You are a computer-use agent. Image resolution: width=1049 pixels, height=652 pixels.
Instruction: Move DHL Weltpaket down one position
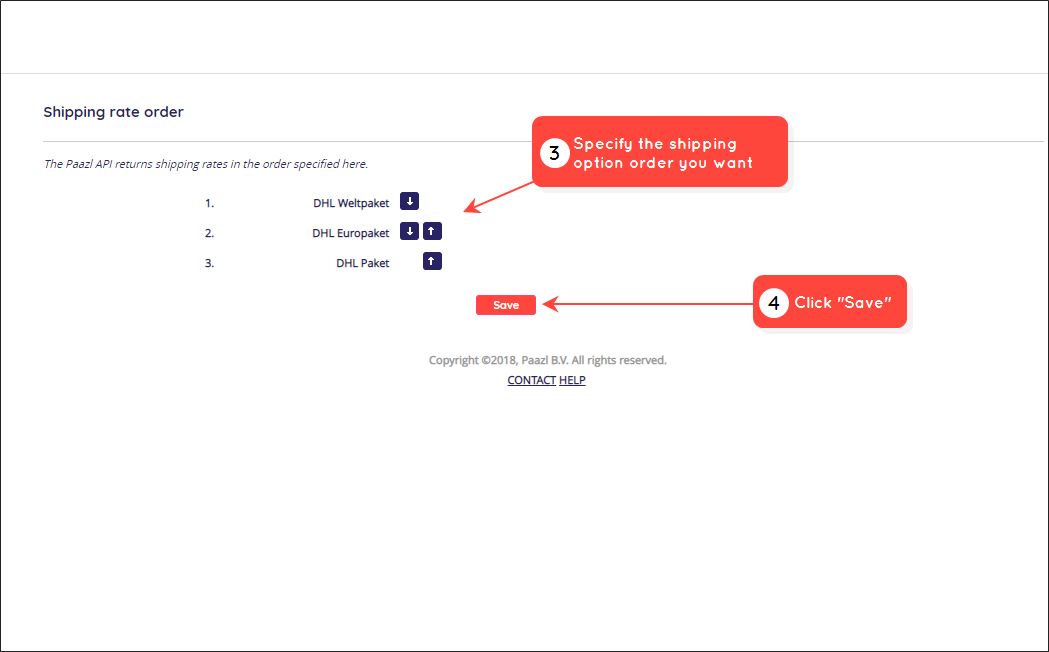409,201
